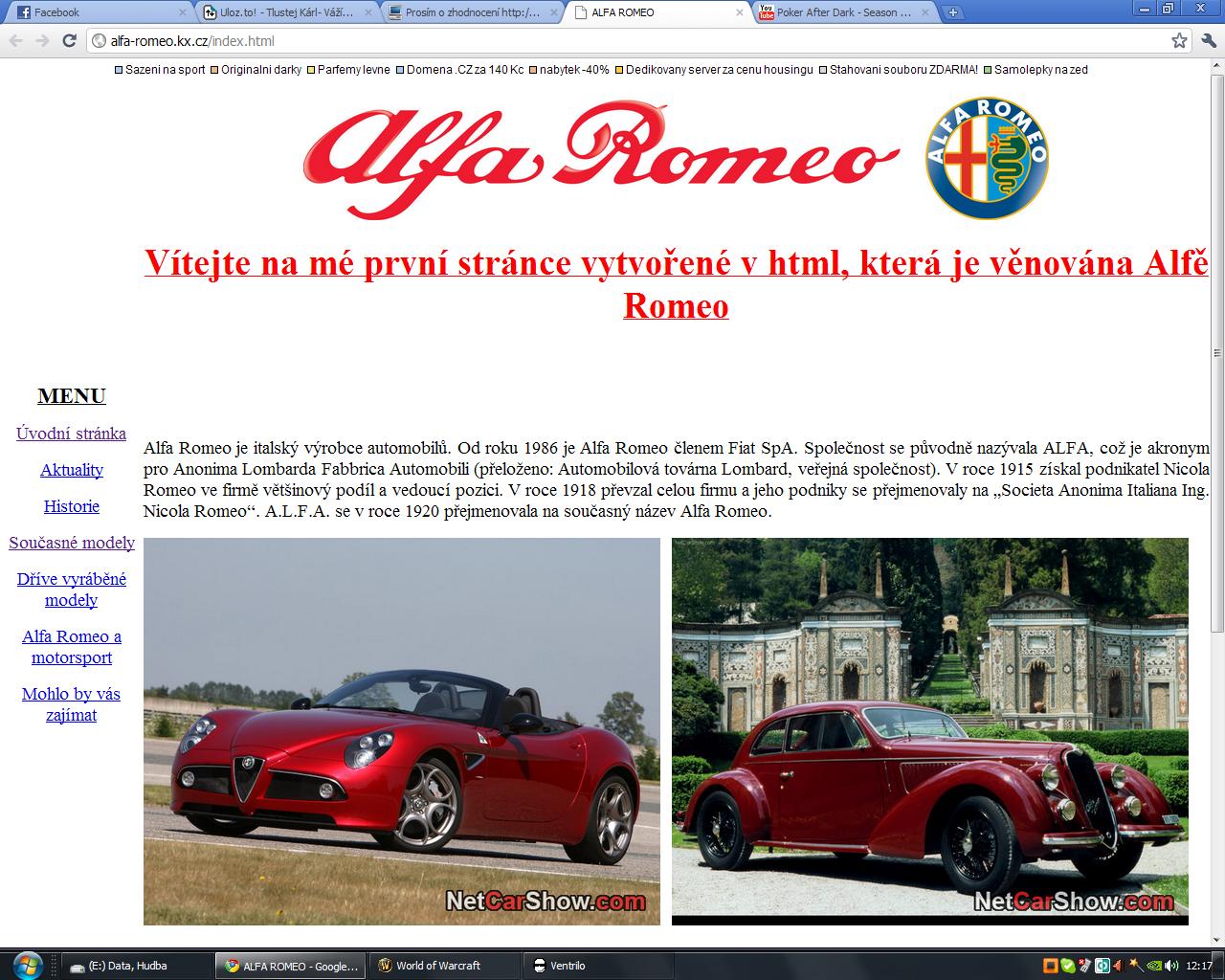
Task: Go back using the browser back arrow
Action: click(15, 40)
